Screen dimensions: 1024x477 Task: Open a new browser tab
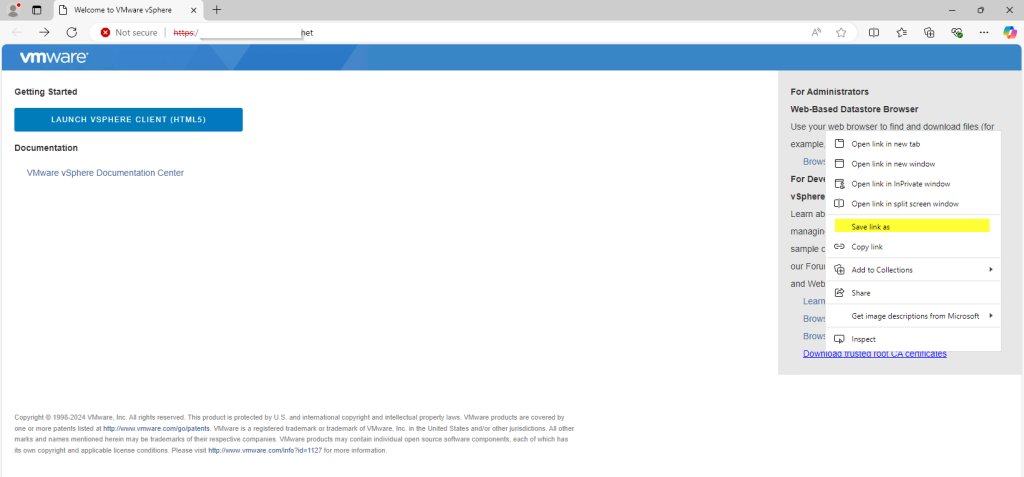217,10
